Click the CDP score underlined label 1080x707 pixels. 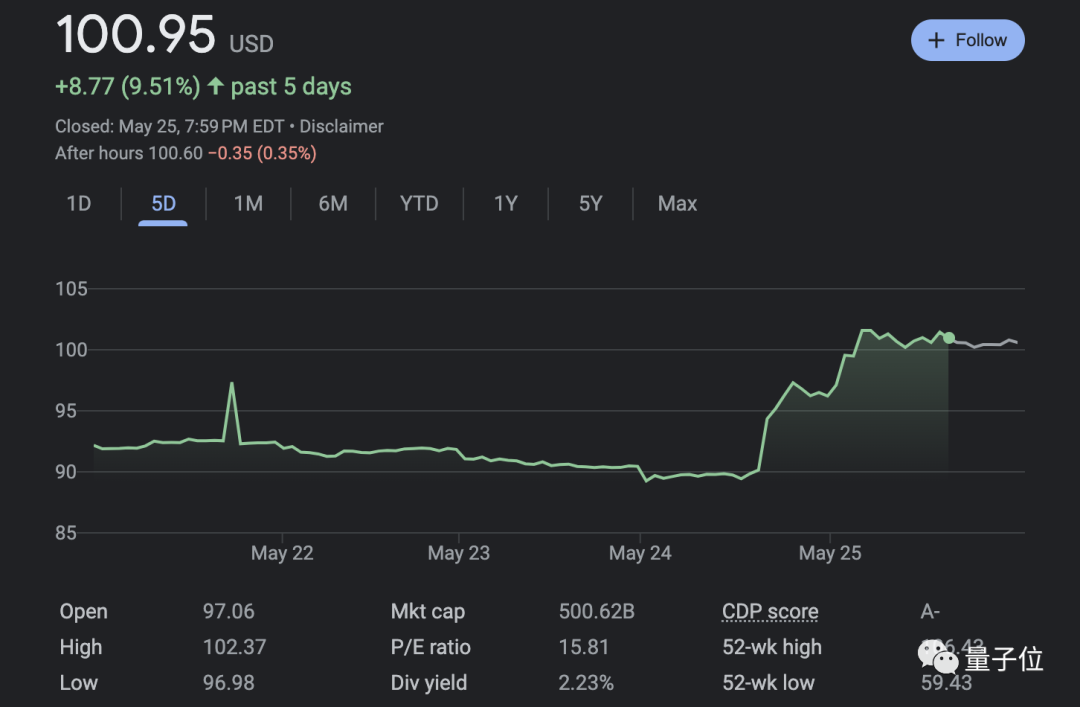(770, 612)
